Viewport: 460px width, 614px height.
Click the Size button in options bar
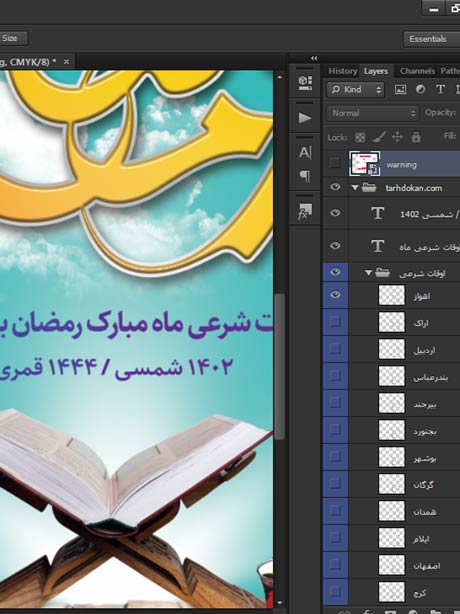[x=12, y=38]
